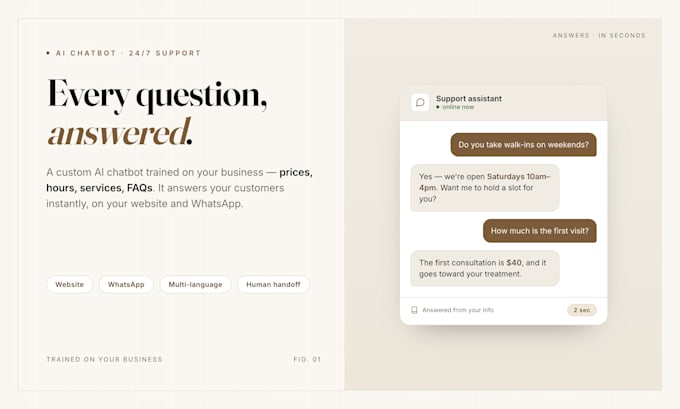Click the 2 sec response time badge

coord(582,310)
